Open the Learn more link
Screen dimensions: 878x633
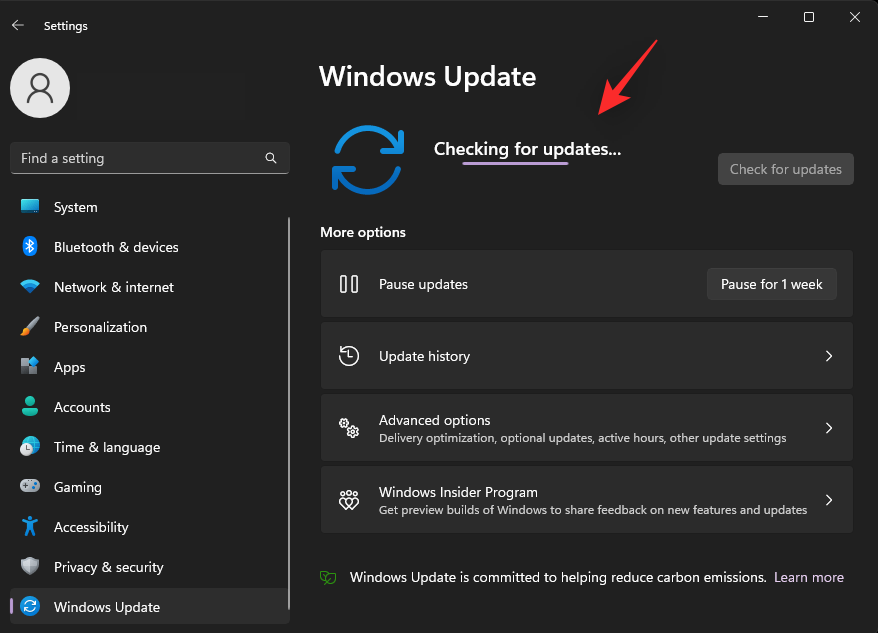pyautogui.click(x=808, y=577)
